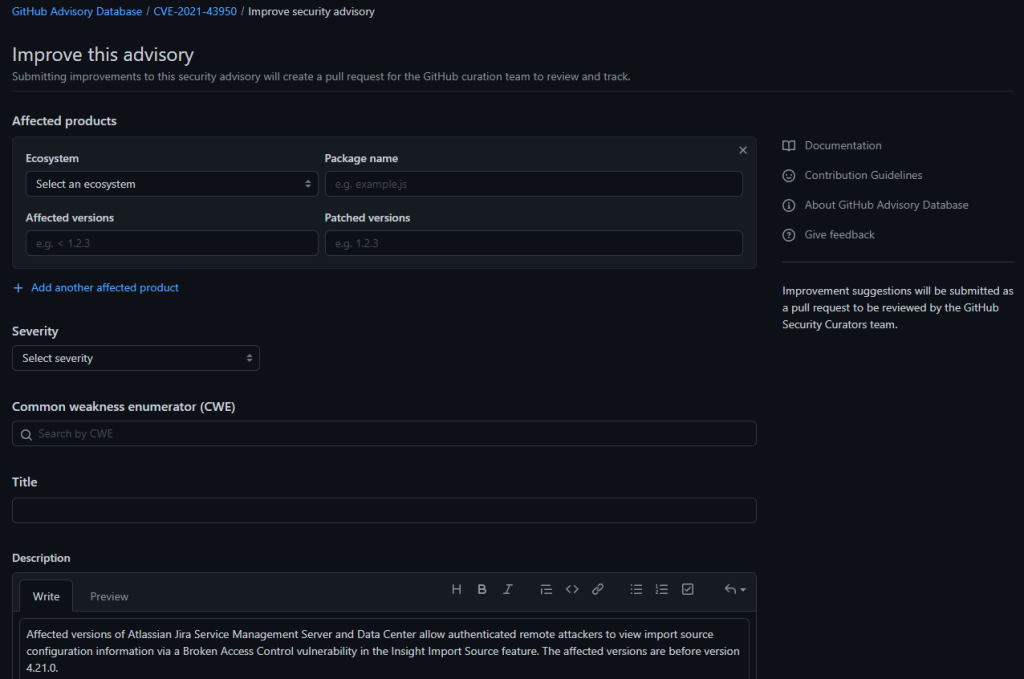The height and width of the screenshot is (679, 1024).
Task: Apply Italic formatting in the editor toolbar
Action: 508,589
